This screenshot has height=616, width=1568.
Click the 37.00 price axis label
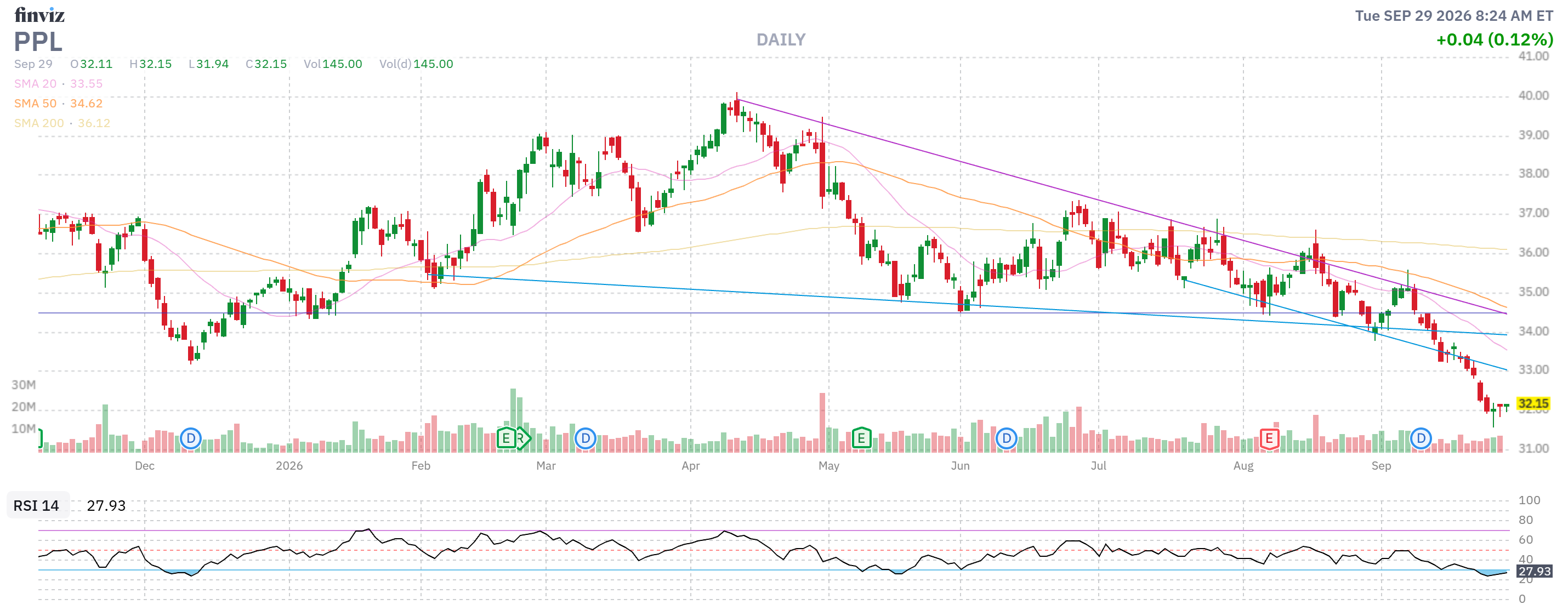(x=1533, y=213)
